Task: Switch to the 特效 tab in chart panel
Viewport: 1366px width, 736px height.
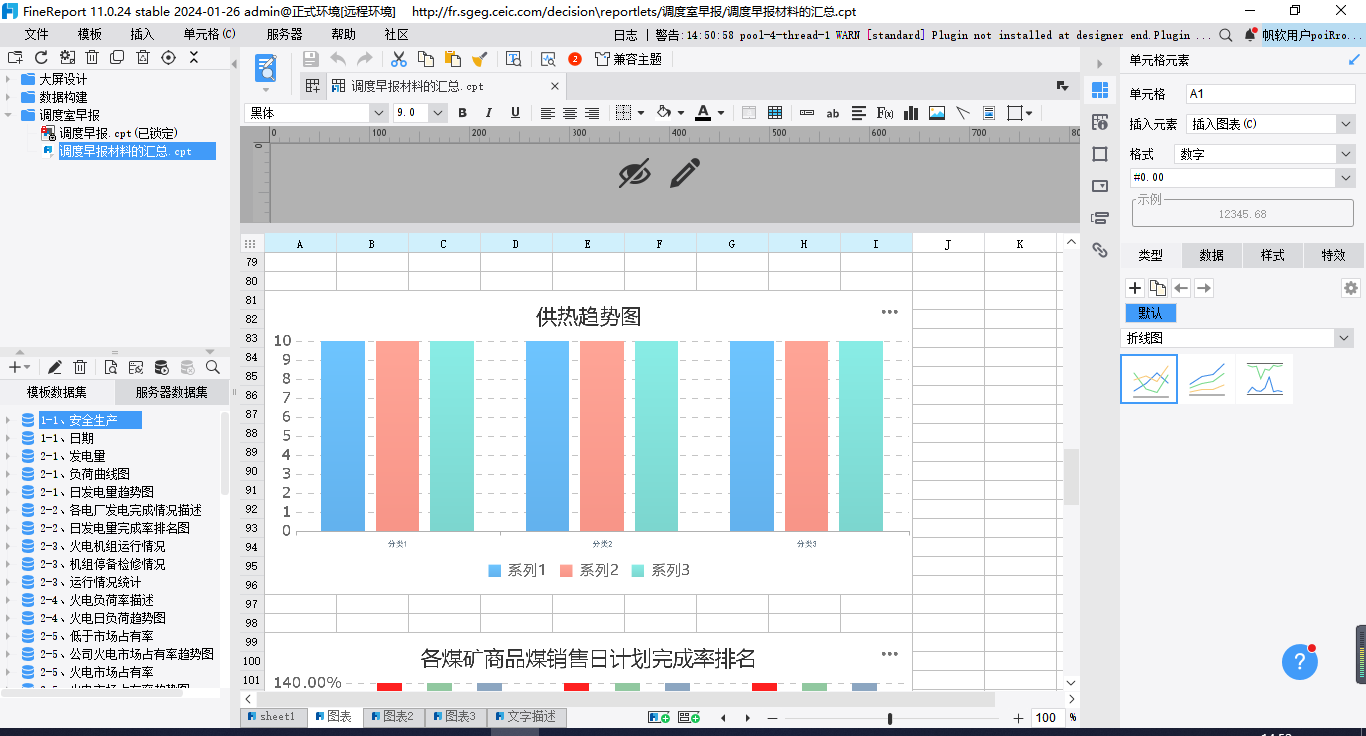Action: (x=1334, y=255)
